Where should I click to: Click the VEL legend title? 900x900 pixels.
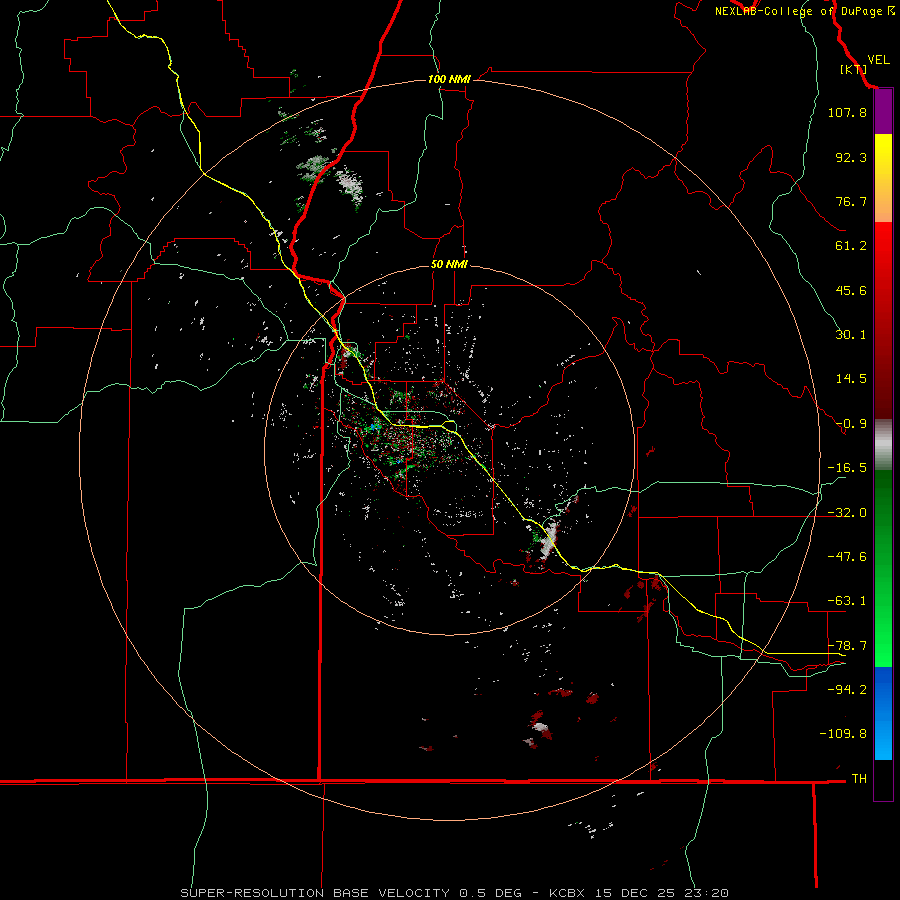click(878, 60)
